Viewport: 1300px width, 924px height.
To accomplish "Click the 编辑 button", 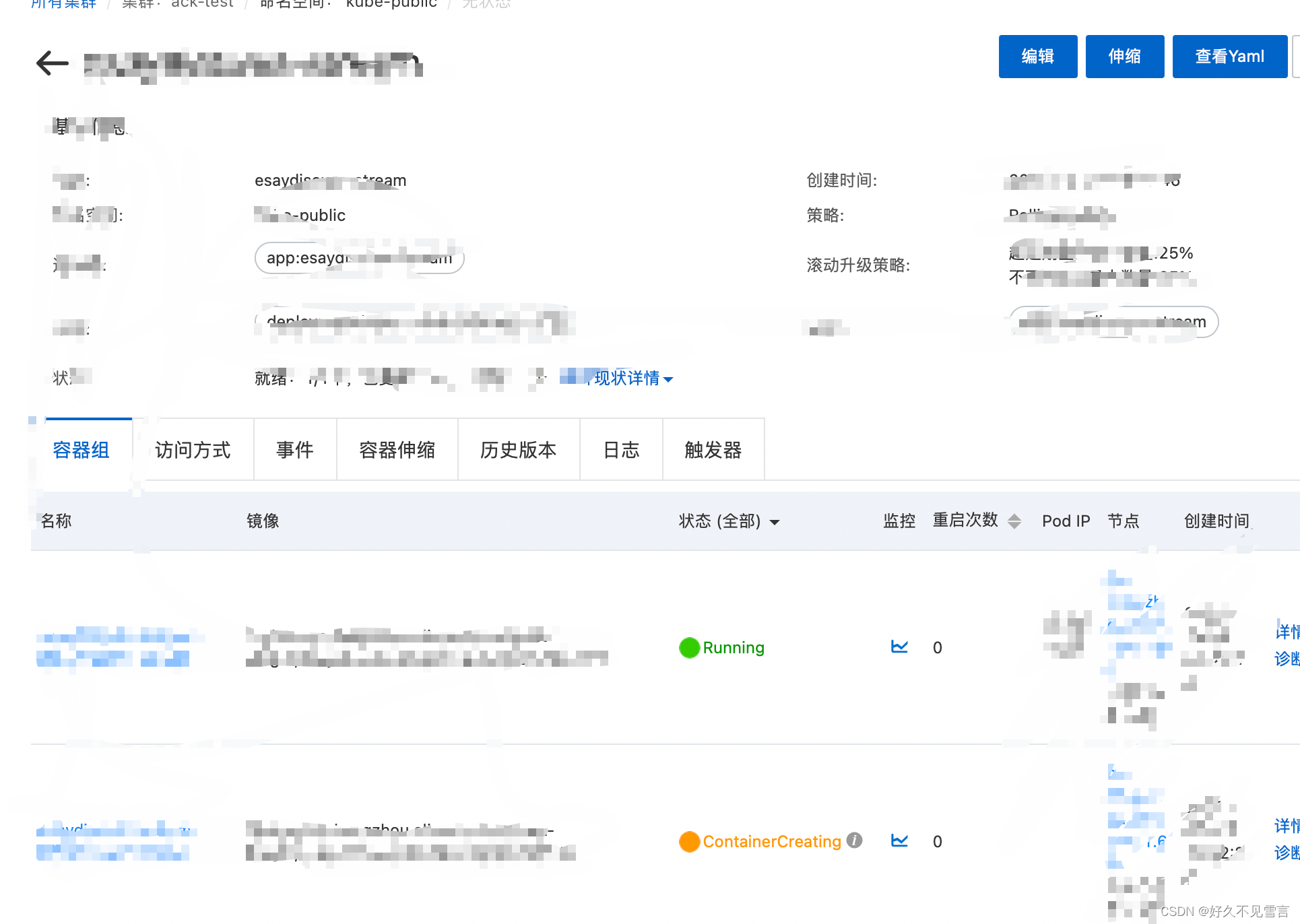I will pyautogui.click(x=1037, y=57).
